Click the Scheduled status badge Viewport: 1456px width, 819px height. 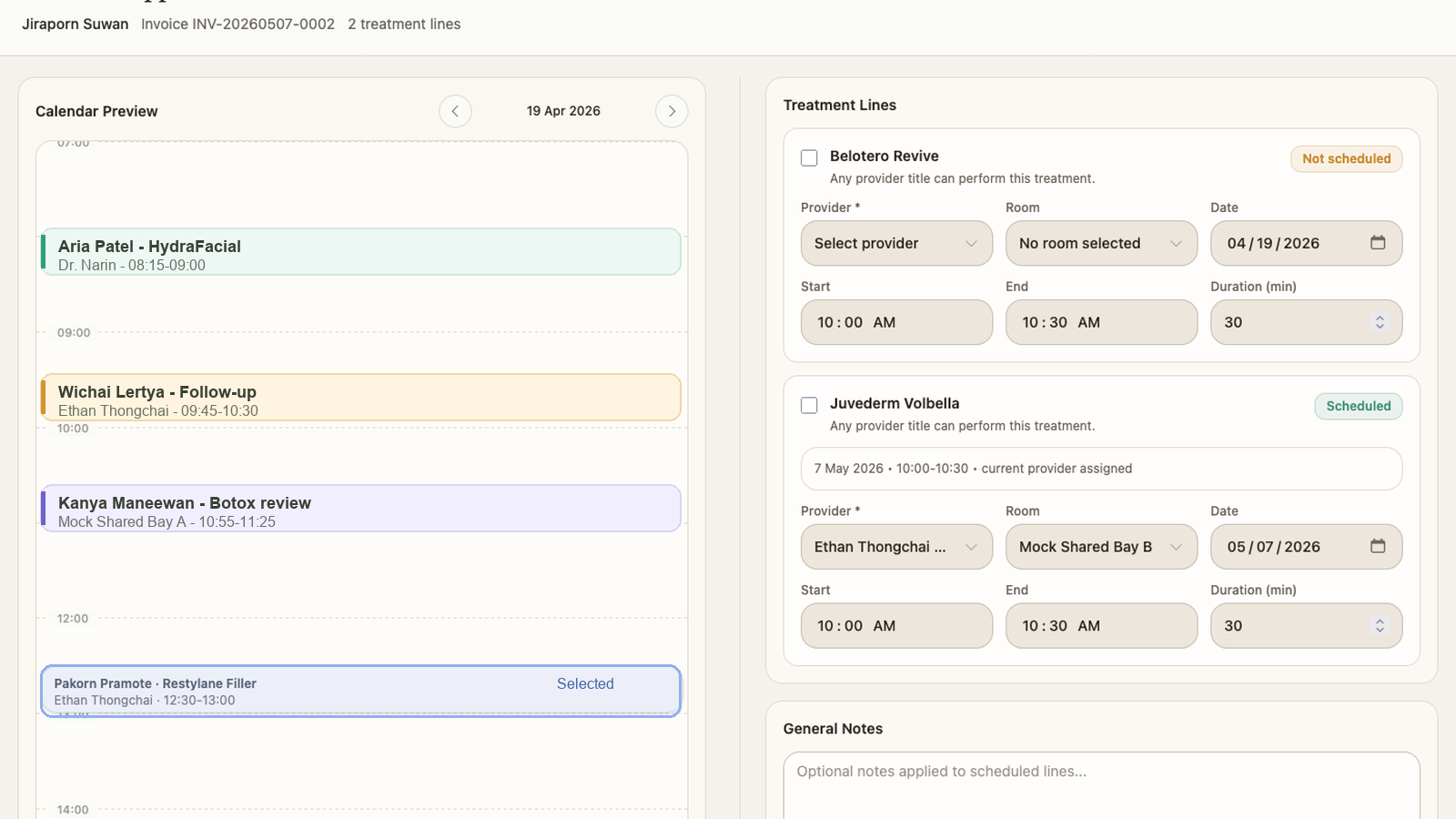(1358, 406)
